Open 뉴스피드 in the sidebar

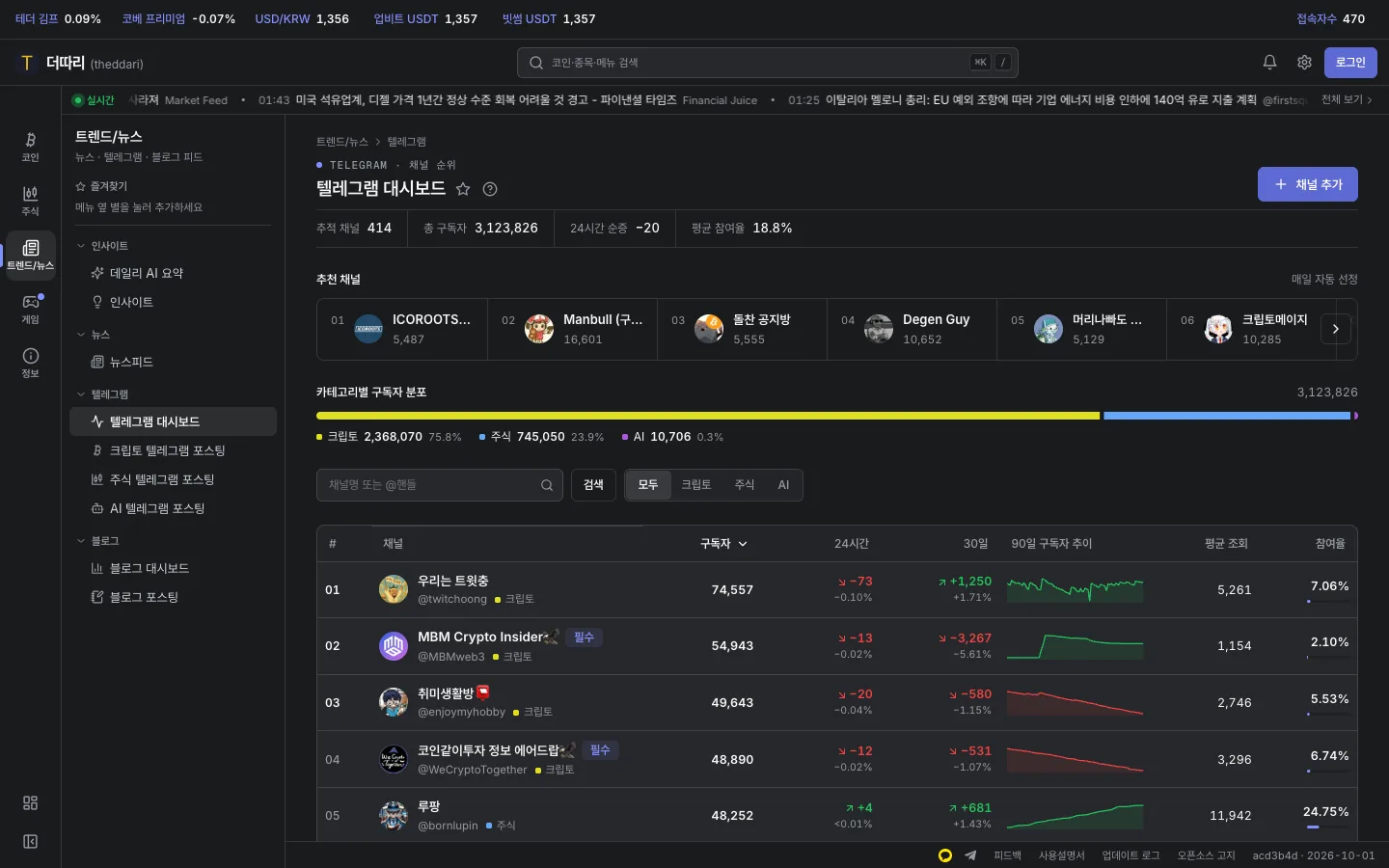(x=173, y=362)
